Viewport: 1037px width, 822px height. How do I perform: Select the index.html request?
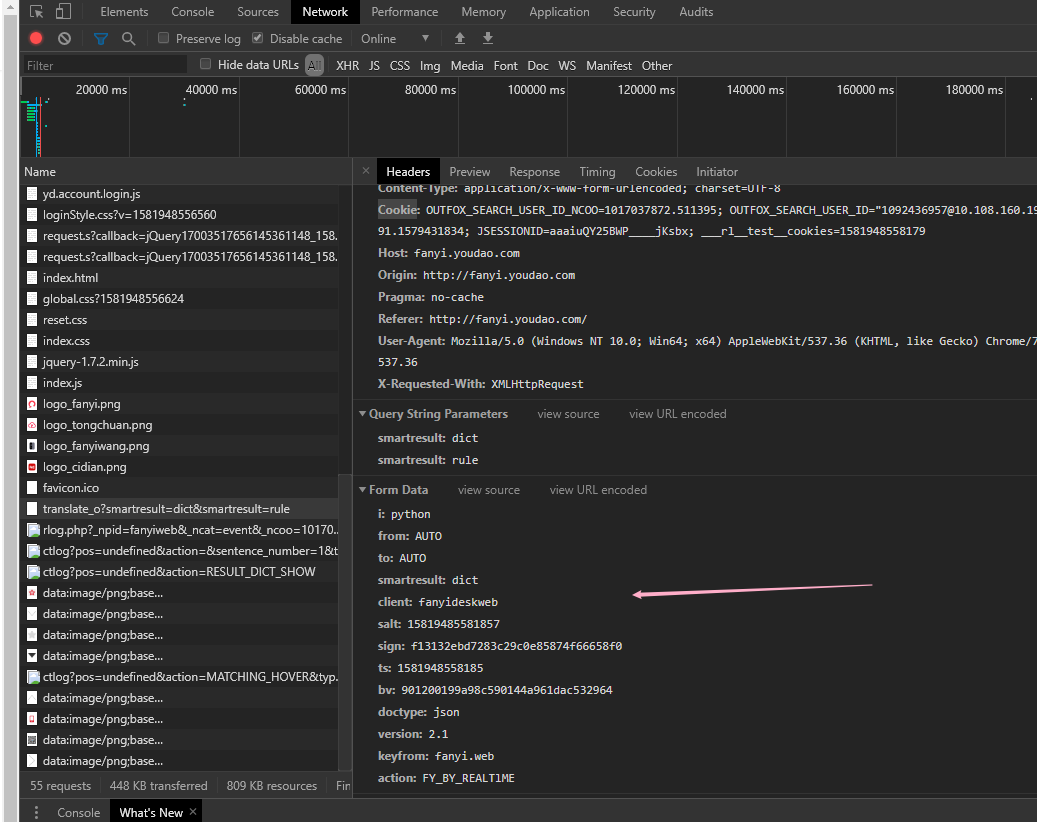(179, 278)
